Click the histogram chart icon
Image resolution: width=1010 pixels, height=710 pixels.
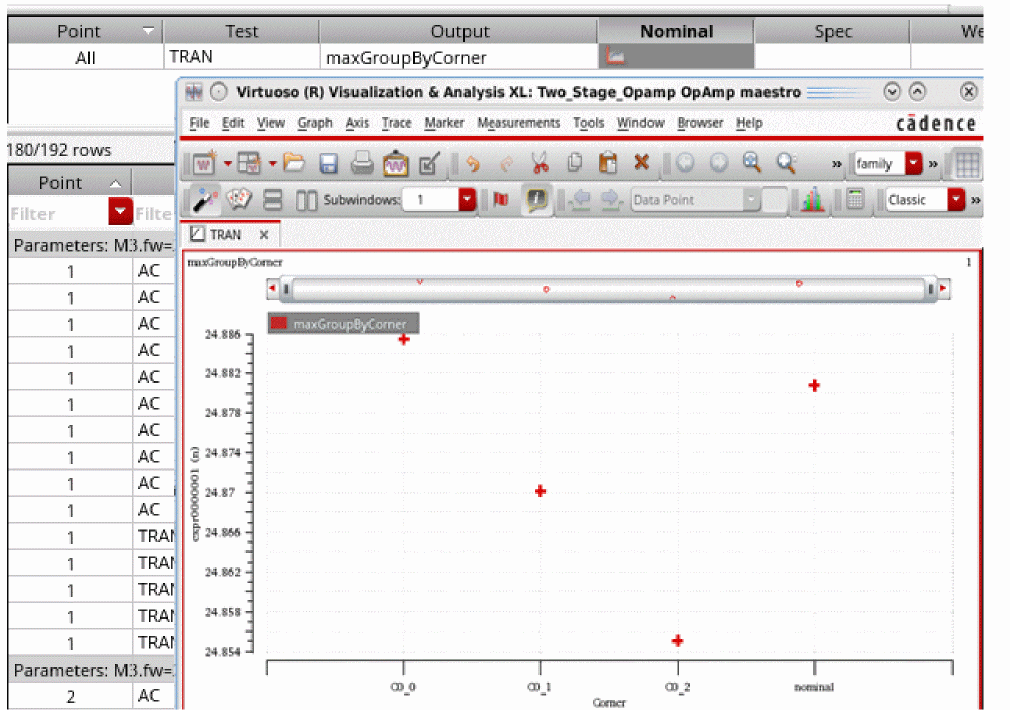tap(814, 200)
